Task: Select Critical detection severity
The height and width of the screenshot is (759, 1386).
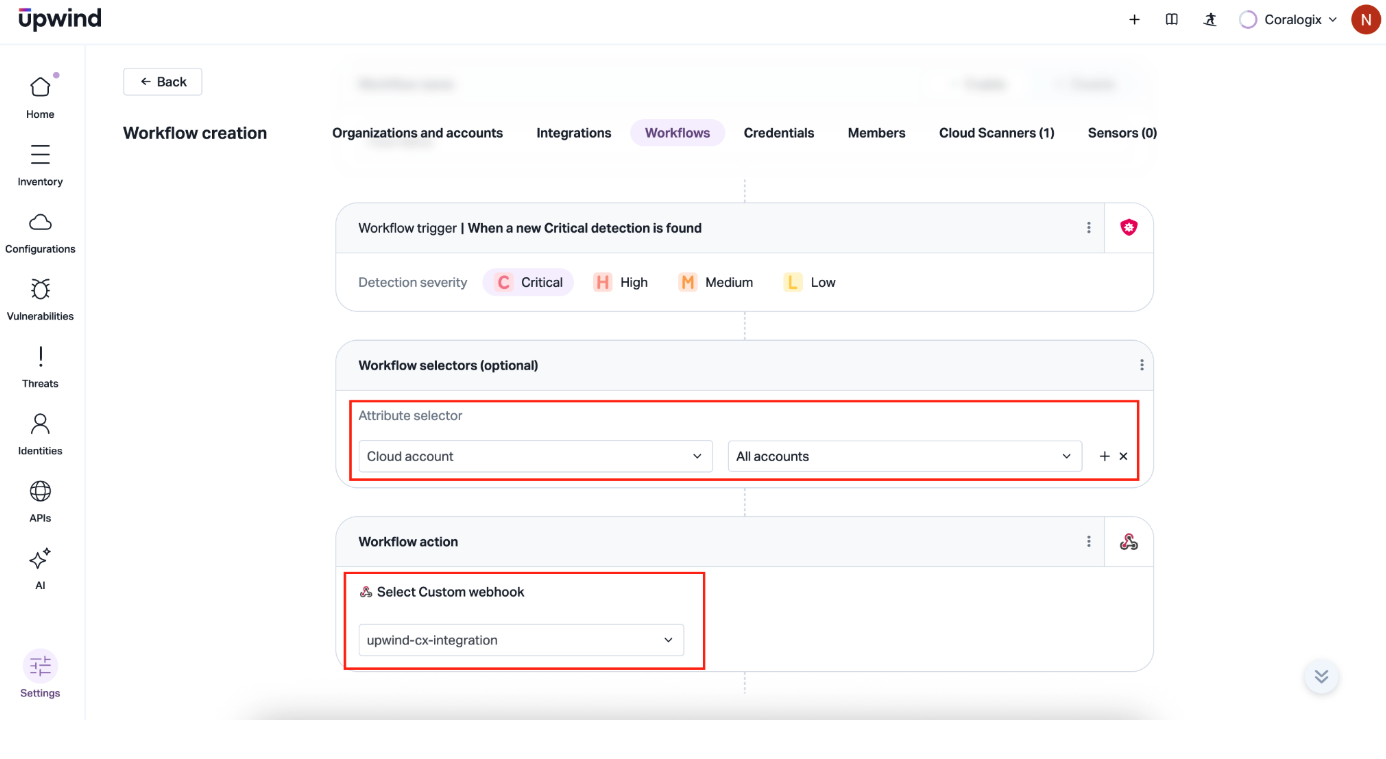Action: [x=528, y=282]
